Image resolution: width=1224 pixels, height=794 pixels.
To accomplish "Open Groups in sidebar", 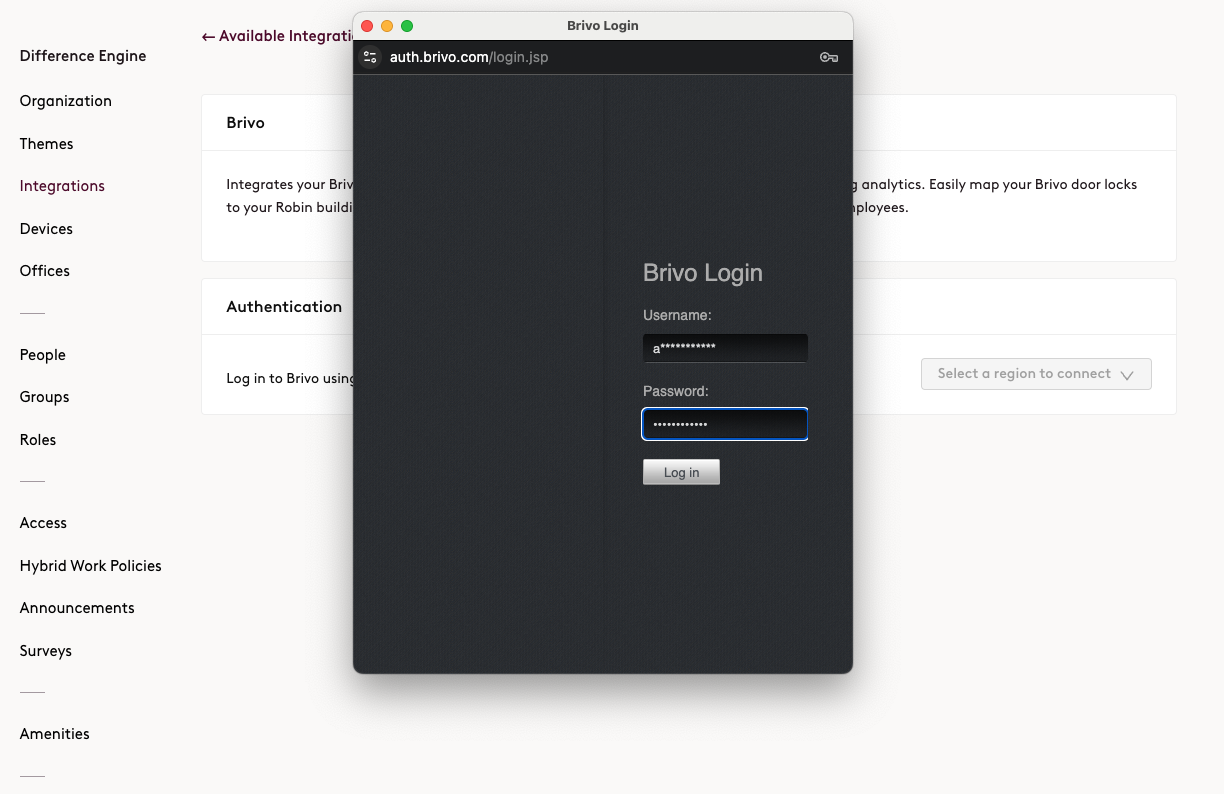I will (x=45, y=397).
